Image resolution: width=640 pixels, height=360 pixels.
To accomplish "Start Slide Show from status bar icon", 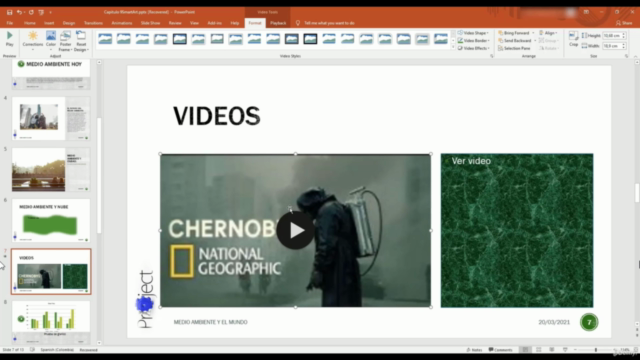I will tap(565, 350).
